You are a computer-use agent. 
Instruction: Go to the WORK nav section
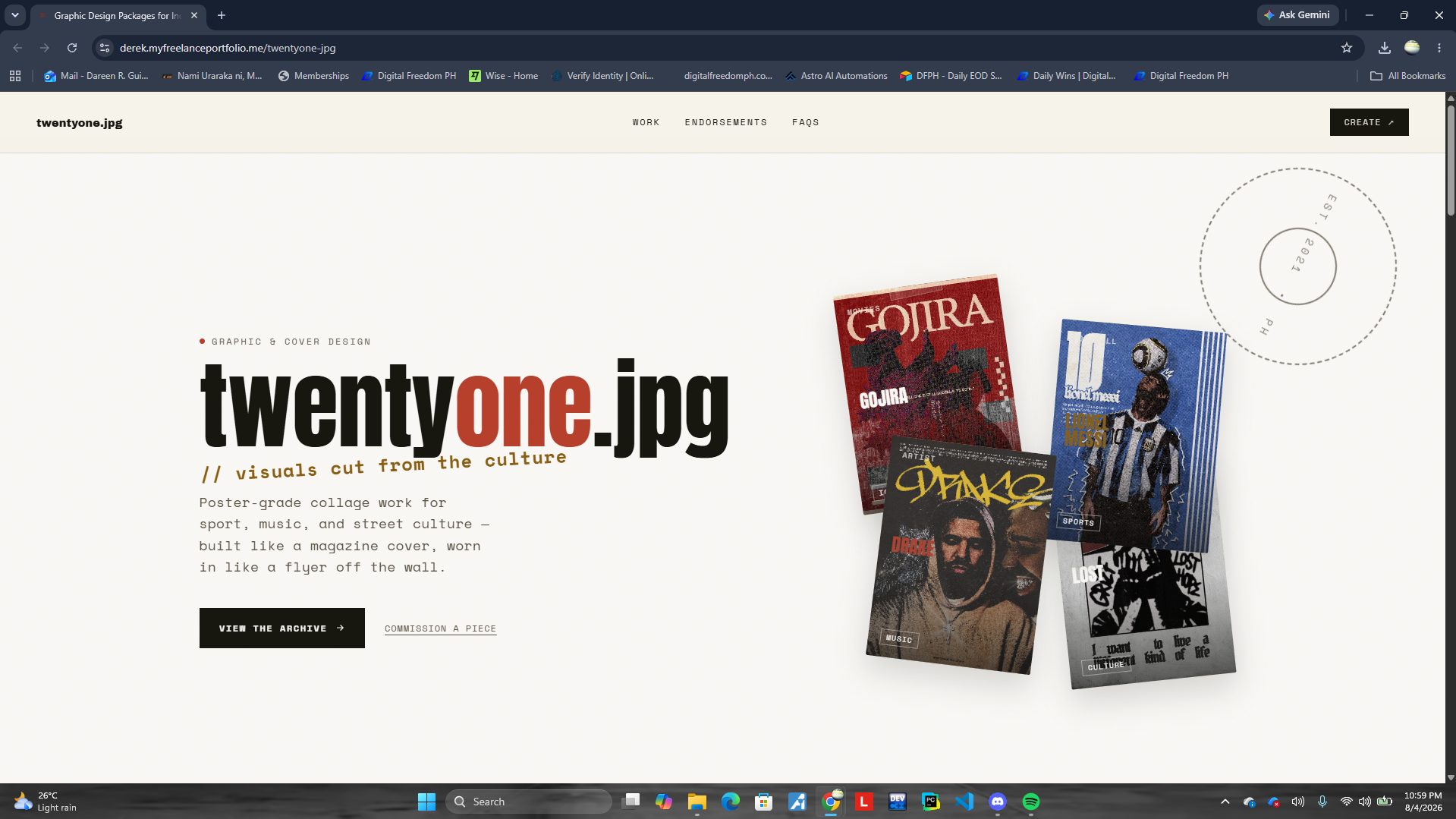coord(646,122)
